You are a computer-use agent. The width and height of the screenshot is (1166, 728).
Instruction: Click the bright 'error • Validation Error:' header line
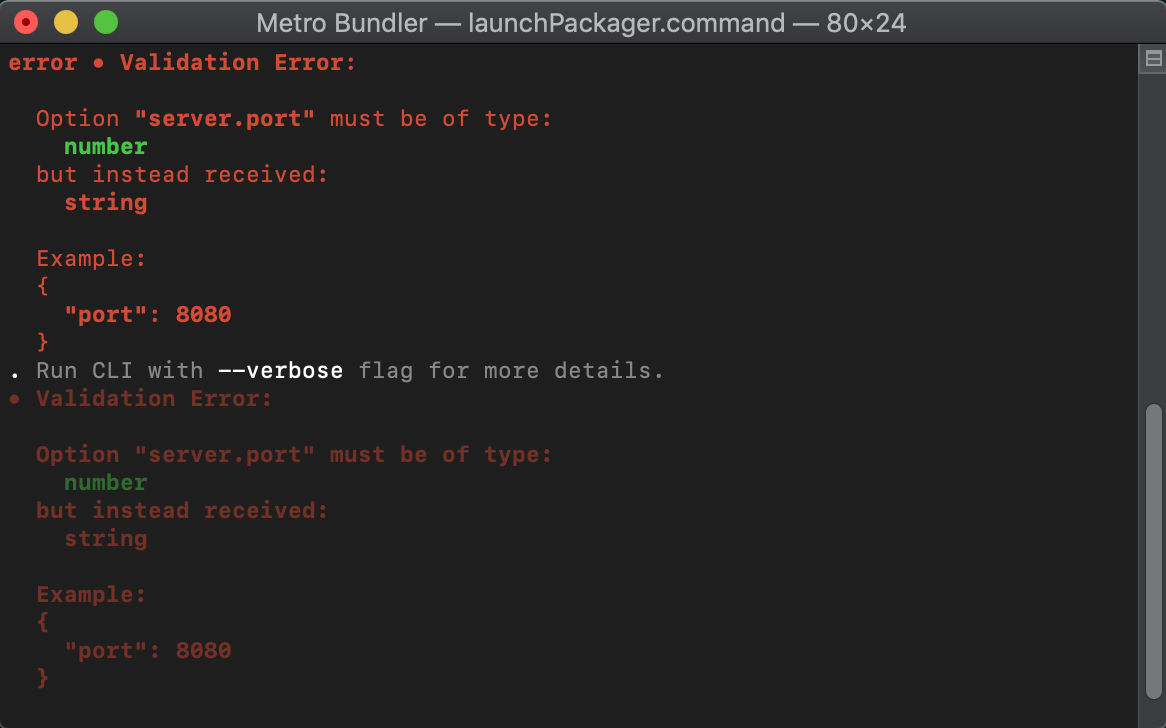[182, 62]
